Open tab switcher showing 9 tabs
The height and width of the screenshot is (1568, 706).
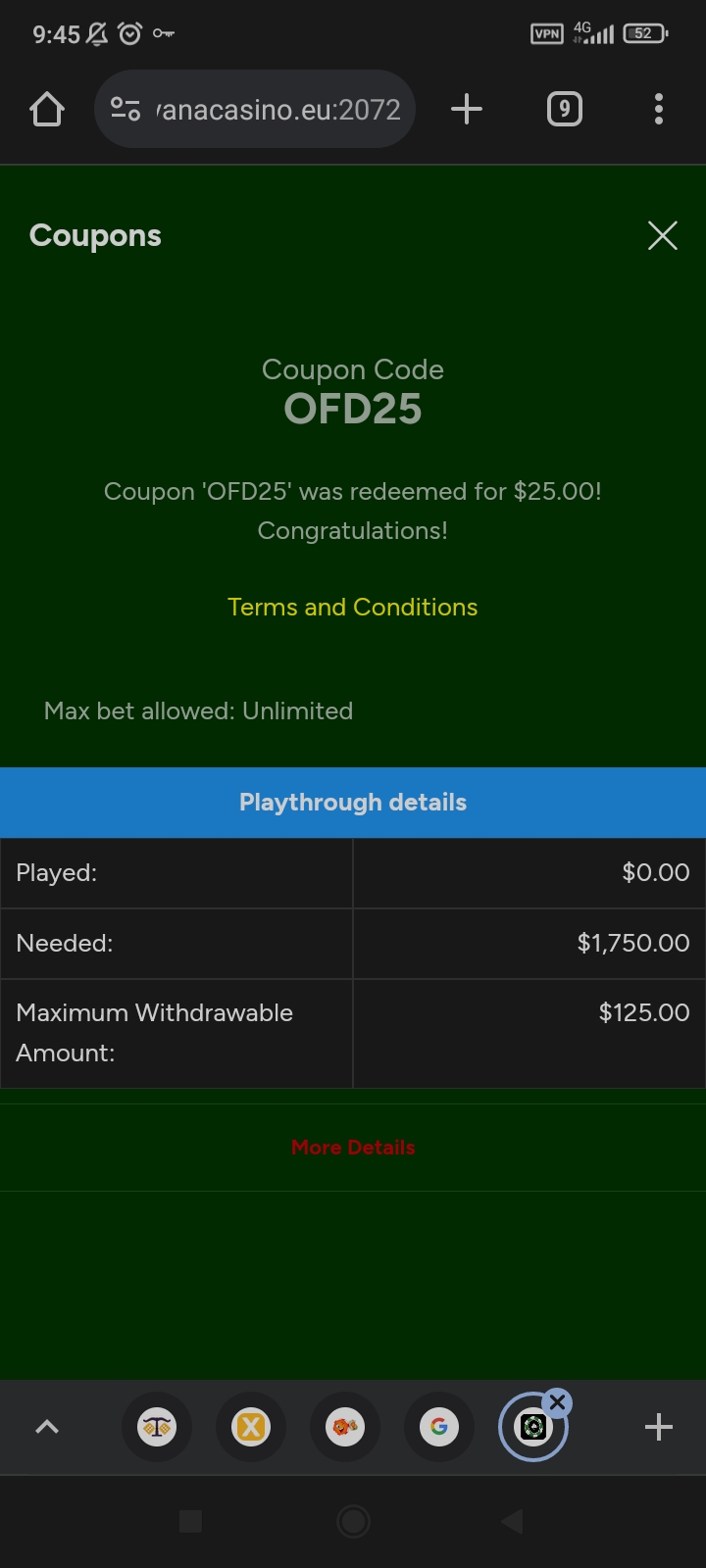click(564, 109)
